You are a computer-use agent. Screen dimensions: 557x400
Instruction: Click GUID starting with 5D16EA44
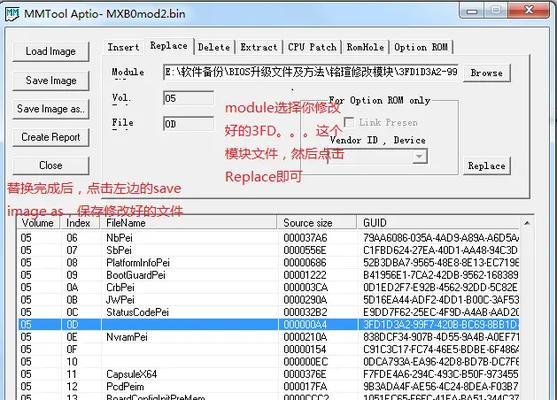pyautogui.click(x=441, y=299)
